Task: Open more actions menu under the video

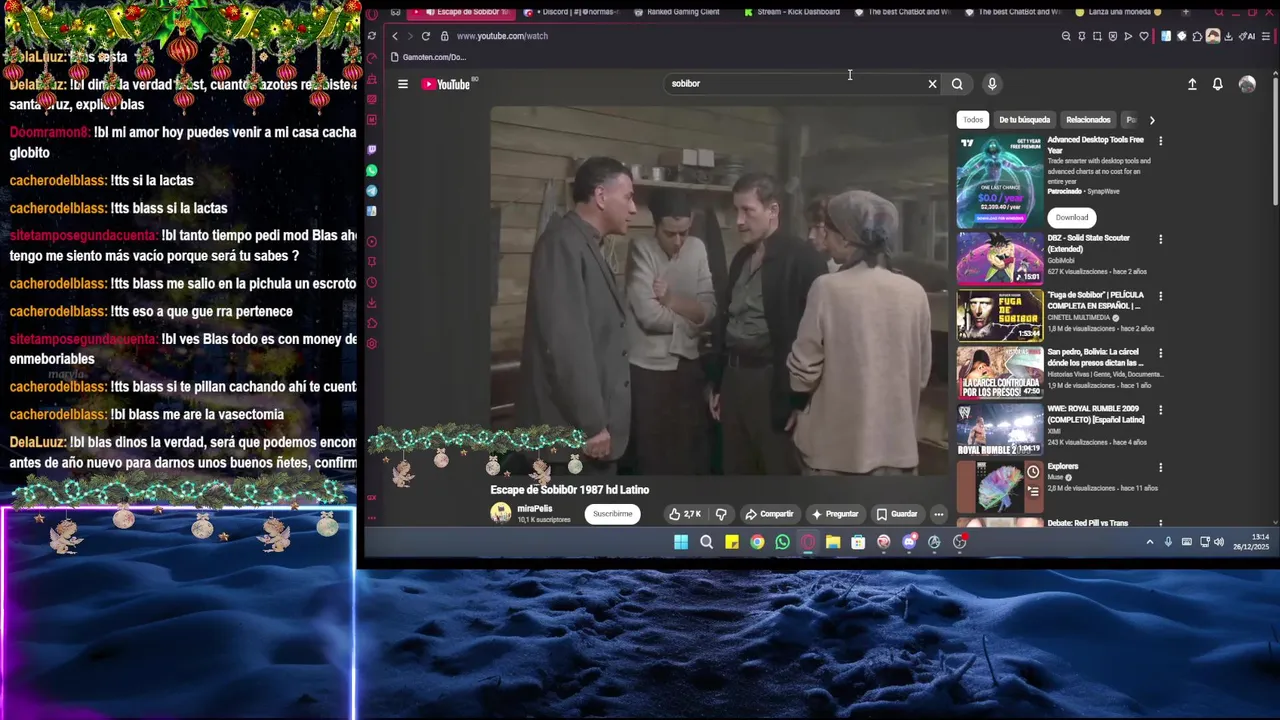Action: [x=938, y=514]
